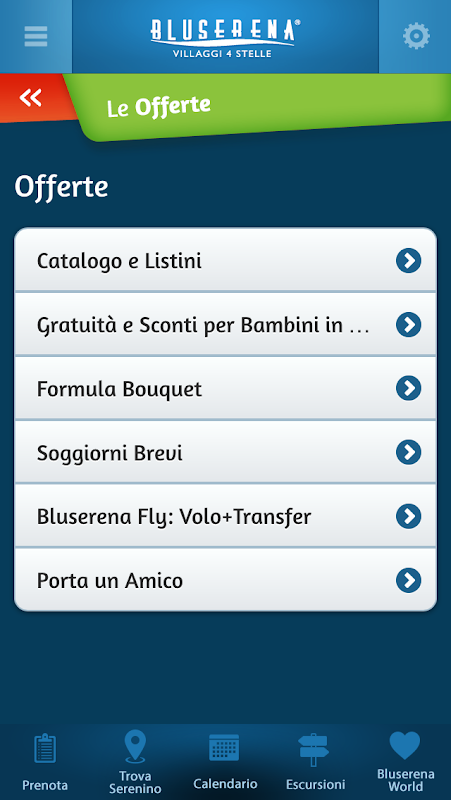Viewport: 451px width, 800px height.
Task: Expand the Gratuità e Sconti chevron arrow
Action: (x=409, y=325)
